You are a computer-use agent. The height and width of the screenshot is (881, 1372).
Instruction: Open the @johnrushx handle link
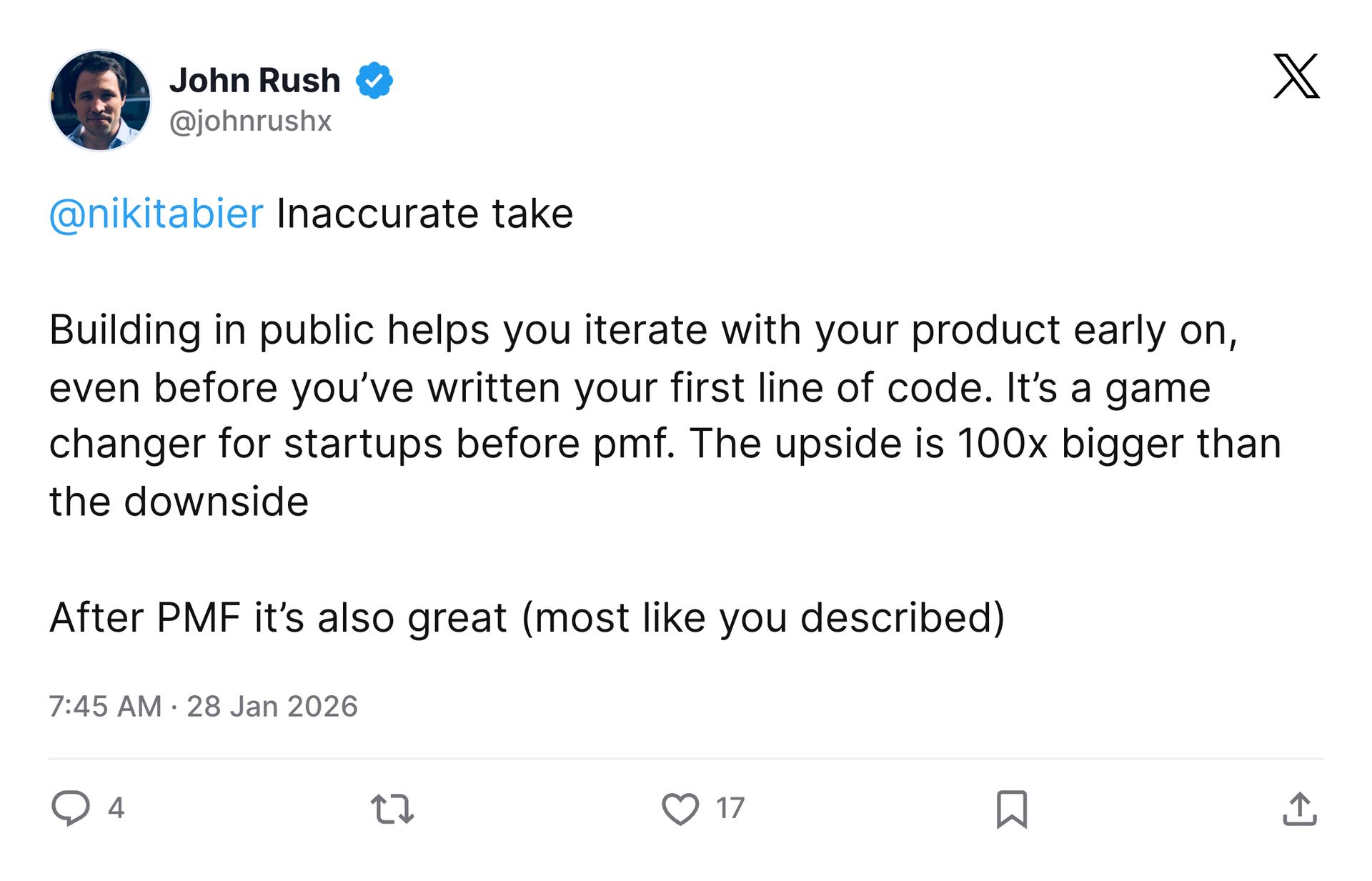pyautogui.click(x=250, y=121)
